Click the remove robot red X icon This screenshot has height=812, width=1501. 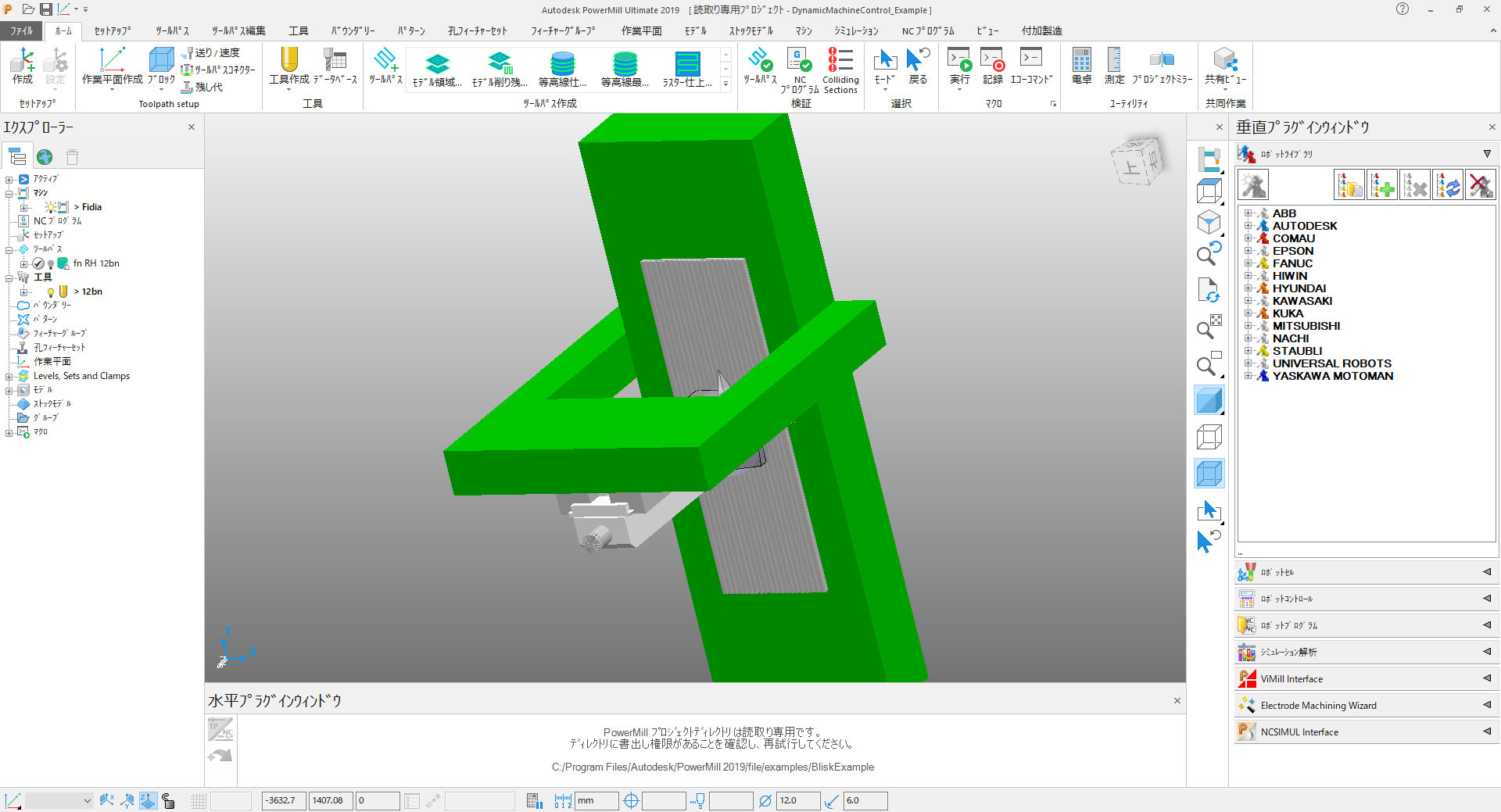pyautogui.click(x=1481, y=185)
